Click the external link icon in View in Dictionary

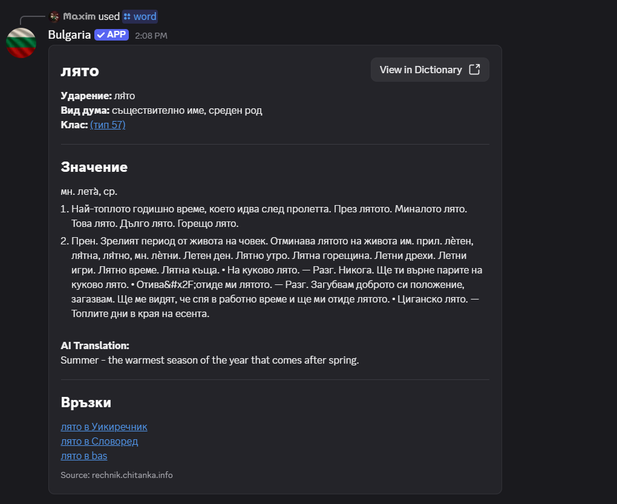point(474,70)
